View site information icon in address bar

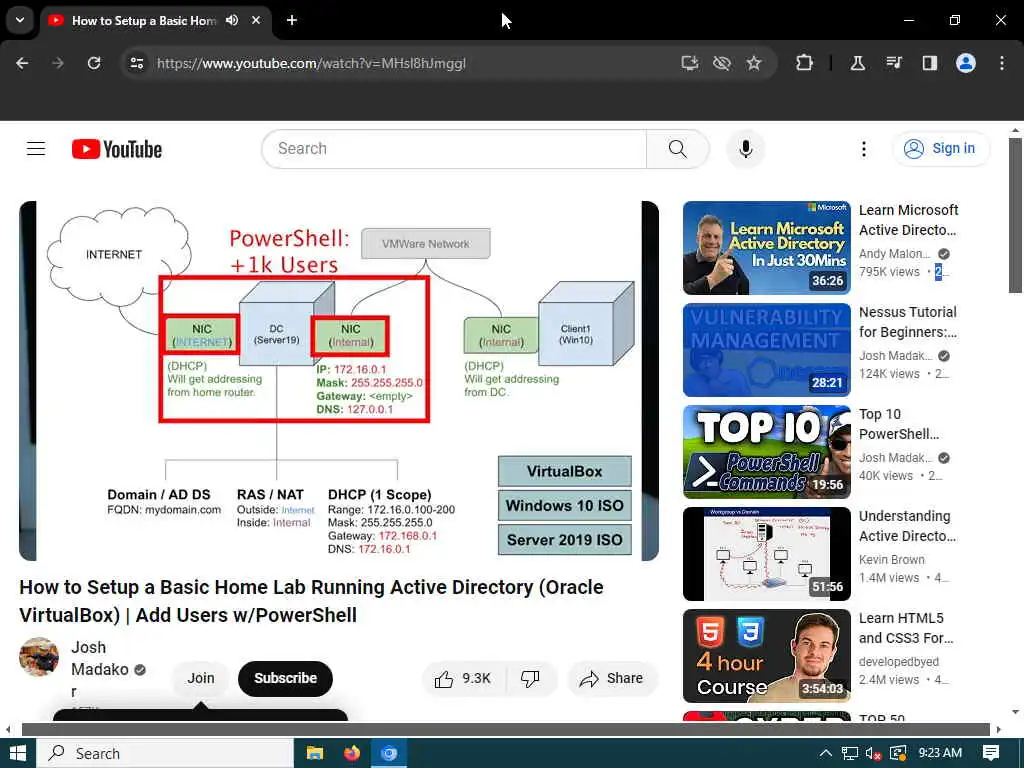pyautogui.click(x=136, y=63)
